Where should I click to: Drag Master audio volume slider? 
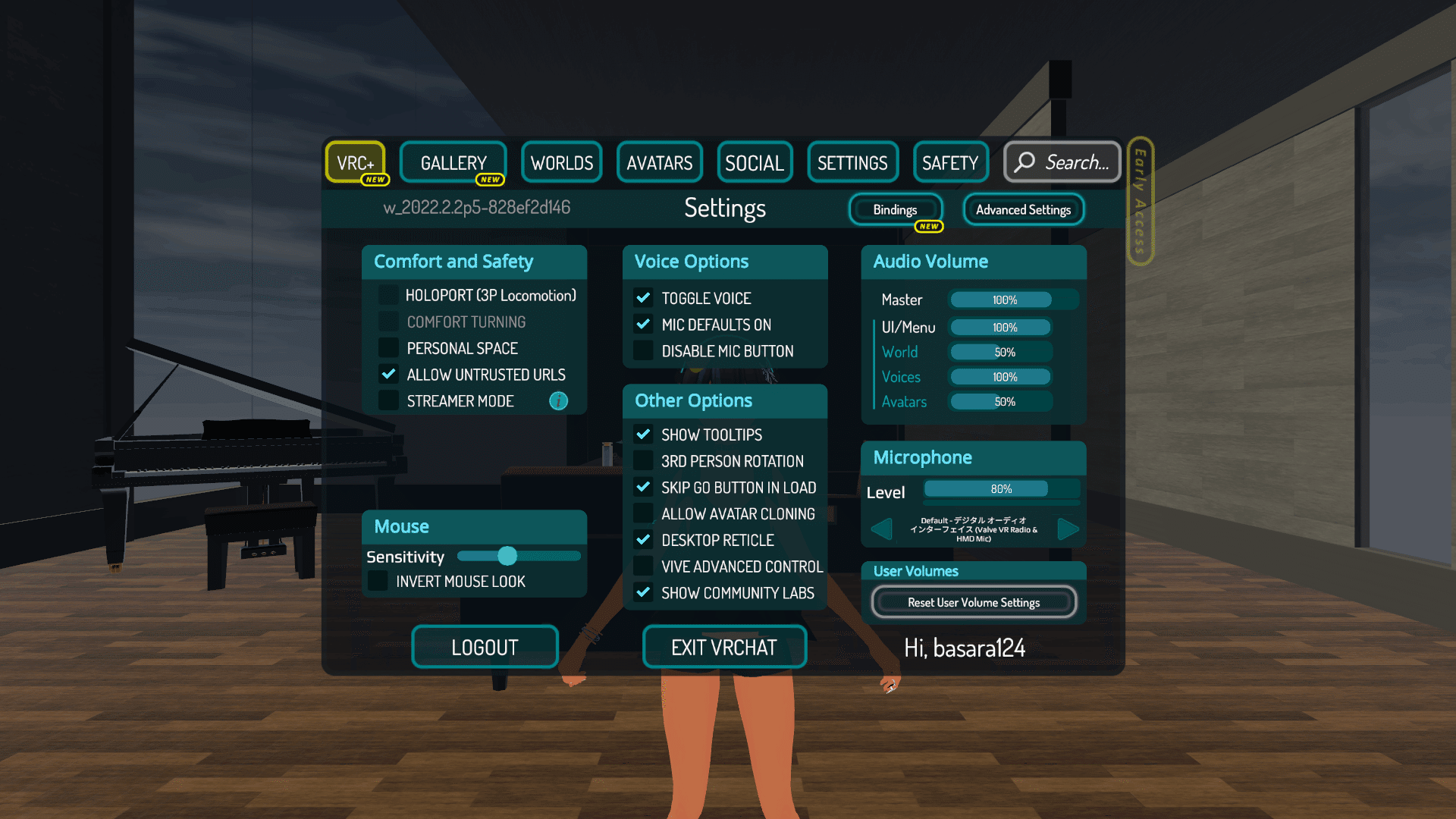[x=1003, y=298]
